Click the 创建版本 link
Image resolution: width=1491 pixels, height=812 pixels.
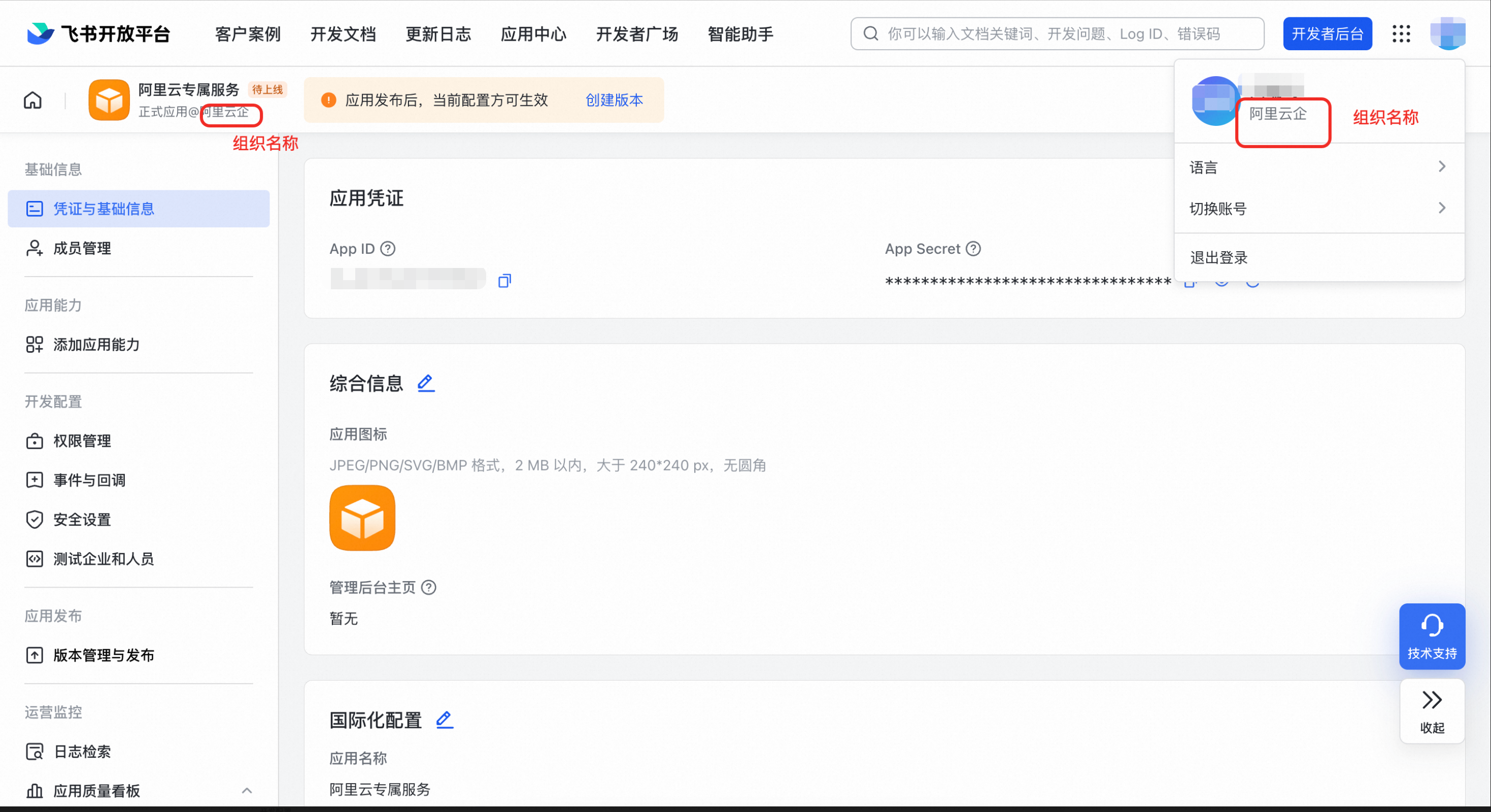point(614,100)
